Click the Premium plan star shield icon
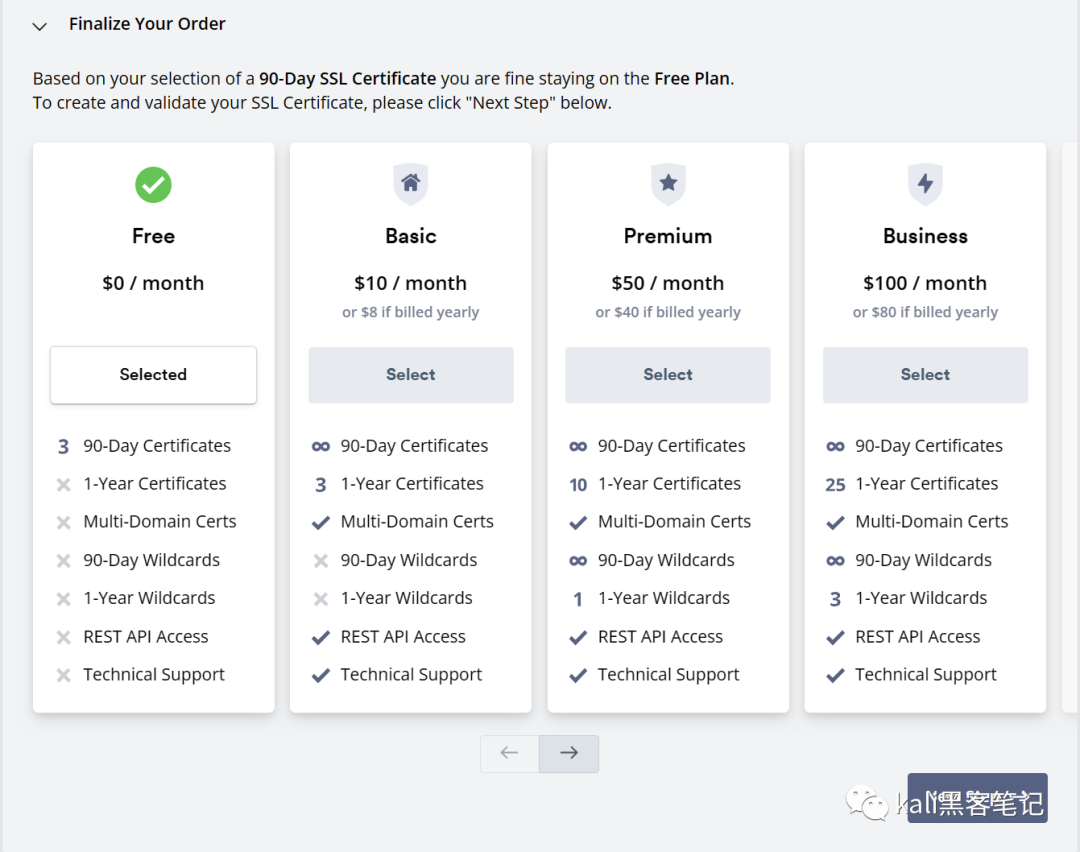 pos(668,184)
